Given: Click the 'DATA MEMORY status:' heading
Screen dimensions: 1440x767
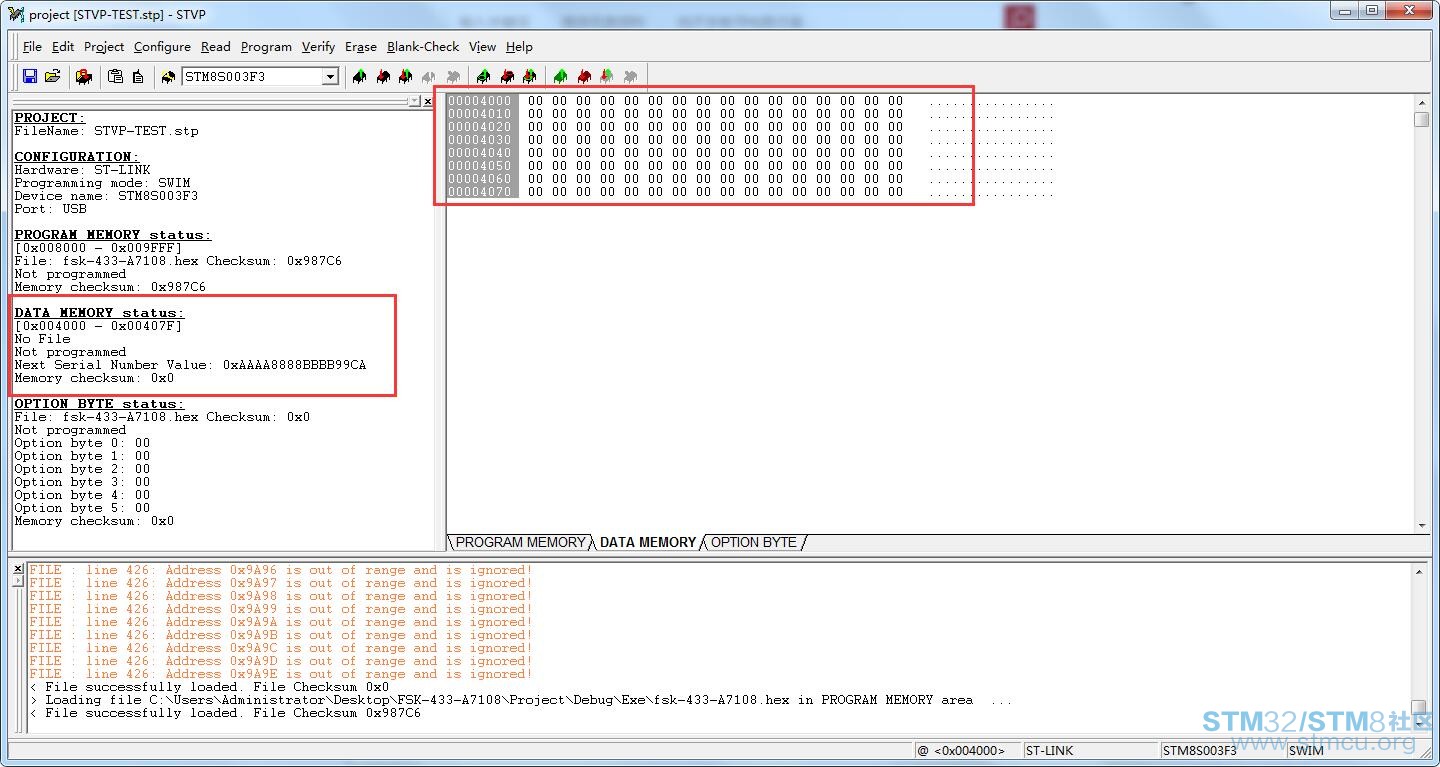Looking at the screenshot, I should (x=99, y=313).
